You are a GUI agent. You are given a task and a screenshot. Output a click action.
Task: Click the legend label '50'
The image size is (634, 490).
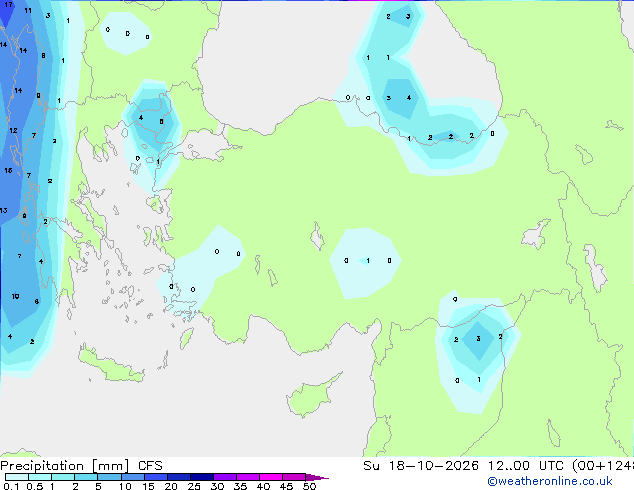[x=309, y=486]
